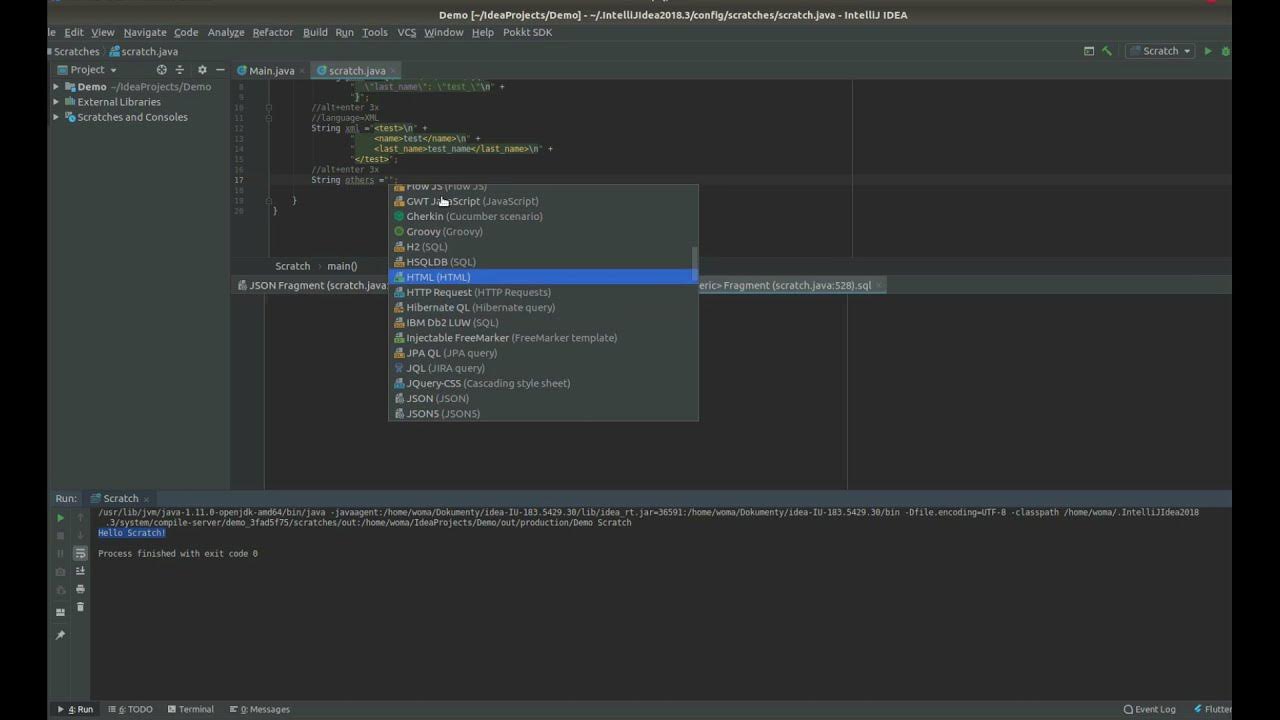Choose Groovy from language list
The width and height of the screenshot is (1280, 720).
[543, 231]
